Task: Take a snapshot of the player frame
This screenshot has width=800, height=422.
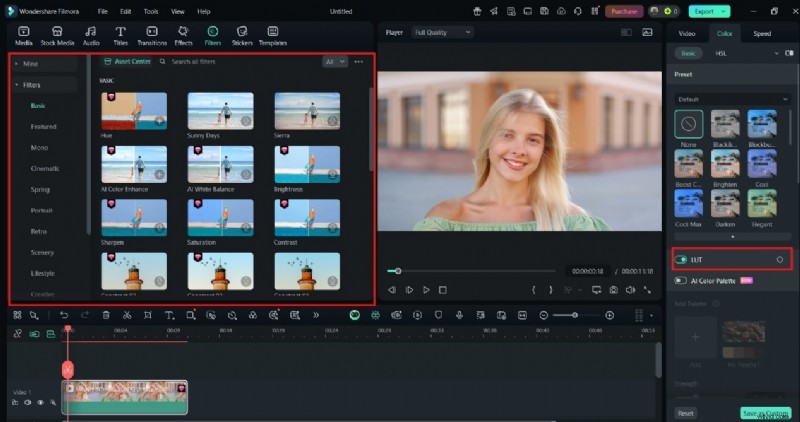Action: [613, 290]
